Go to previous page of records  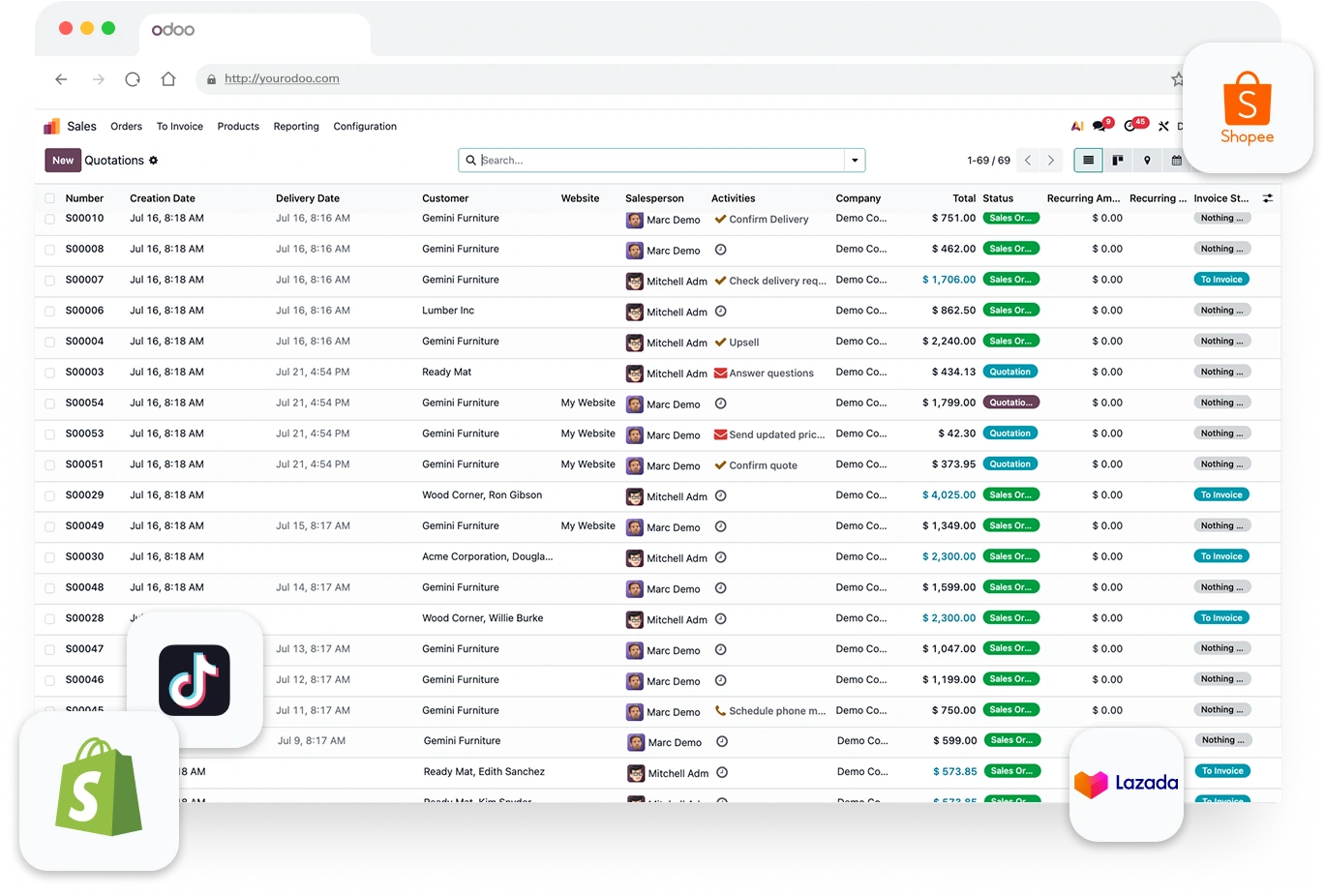[1028, 161]
